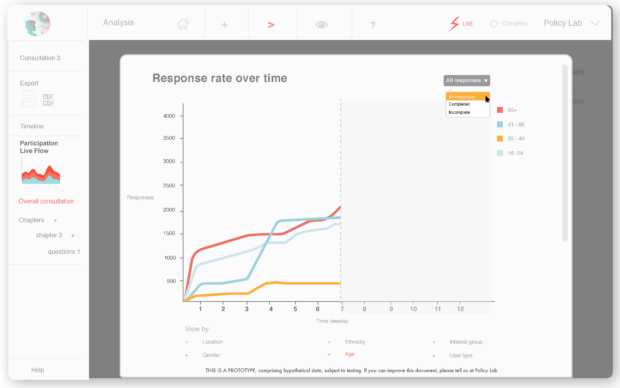Export as PDF link
Screen dimensions: 620x388
tap(48, 96)
